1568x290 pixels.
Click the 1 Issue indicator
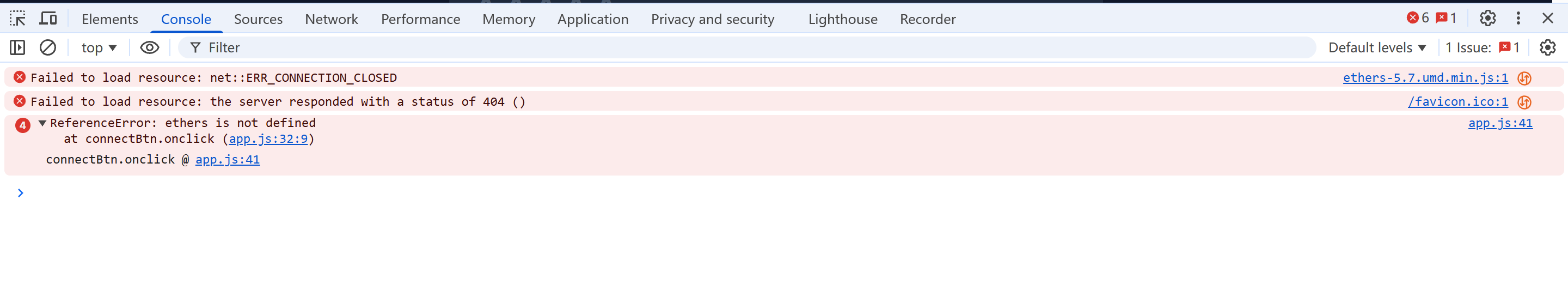[1481, 47]
